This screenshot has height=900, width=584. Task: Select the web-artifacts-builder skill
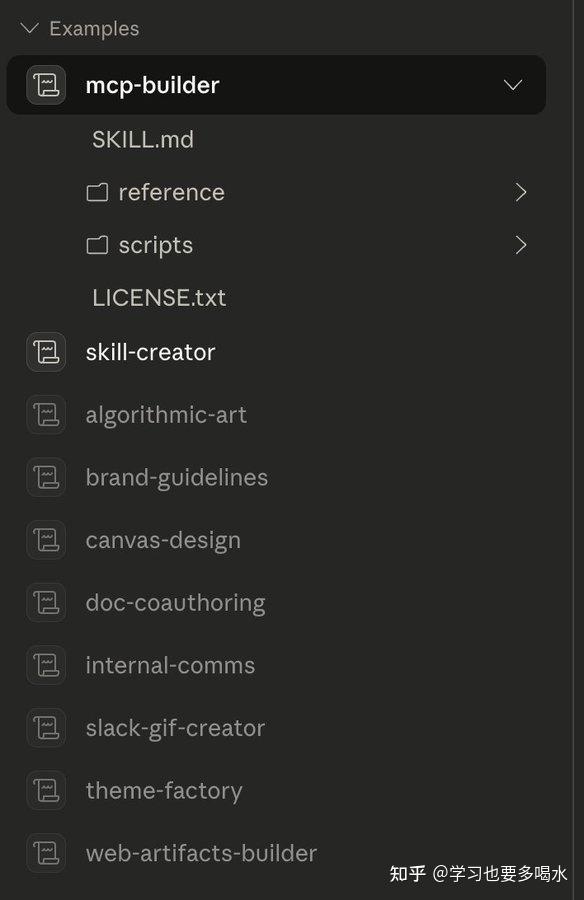(x=201, y=853)
